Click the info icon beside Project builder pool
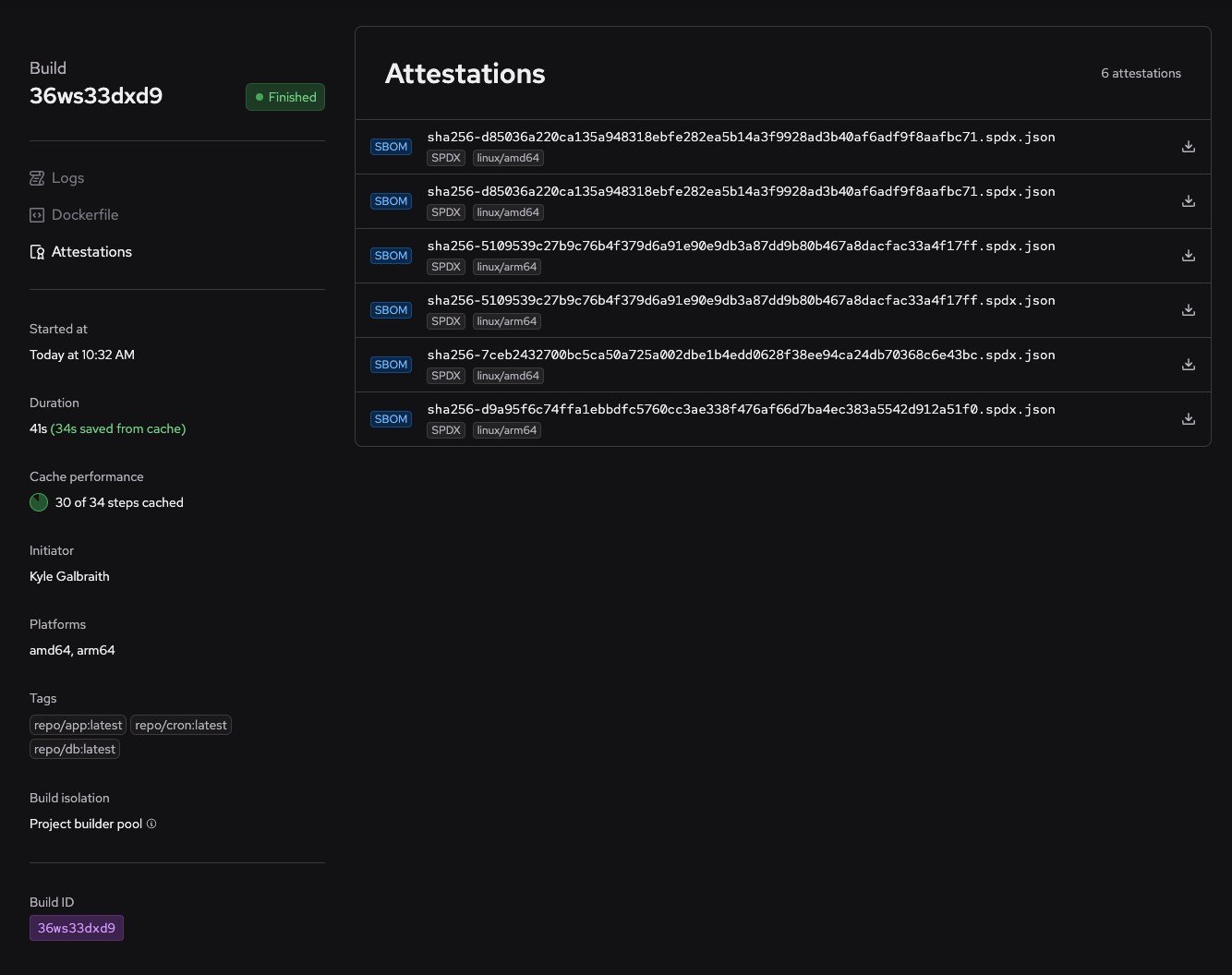Viewport: 1232px width, 975px height. (x=151, y=824)
